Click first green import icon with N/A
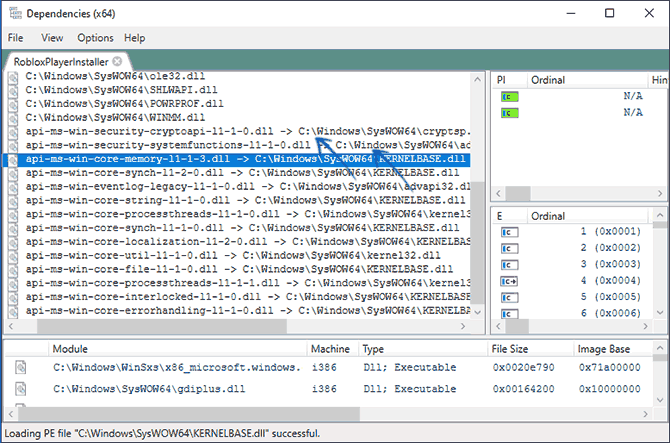Image resolution: width=670 pixels, height=443 pixels. (510, 97)
